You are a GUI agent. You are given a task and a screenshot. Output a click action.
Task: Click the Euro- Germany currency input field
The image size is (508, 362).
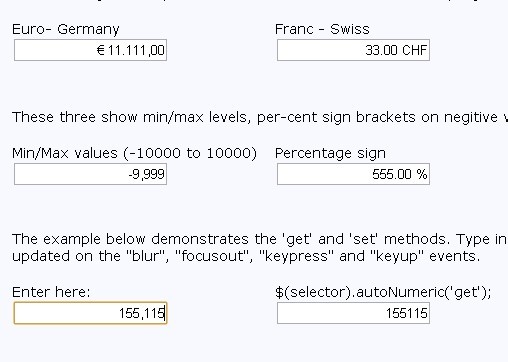(x=90, y=50)
